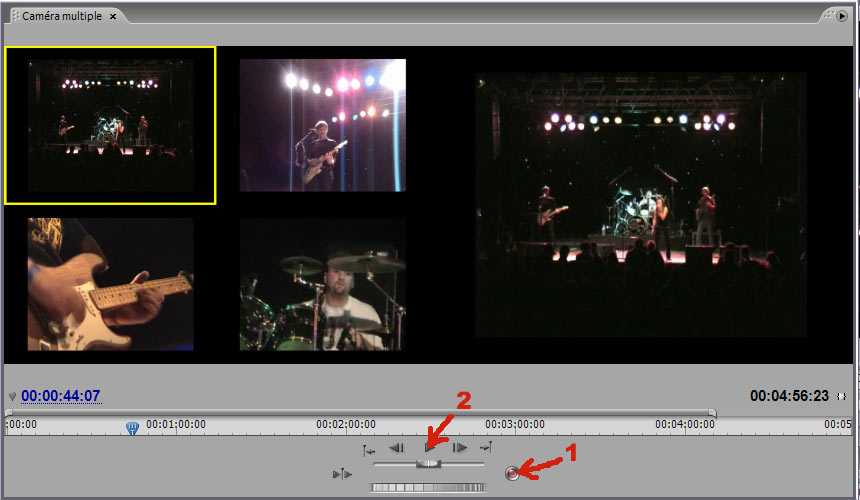Click the large program preview image

641,204
